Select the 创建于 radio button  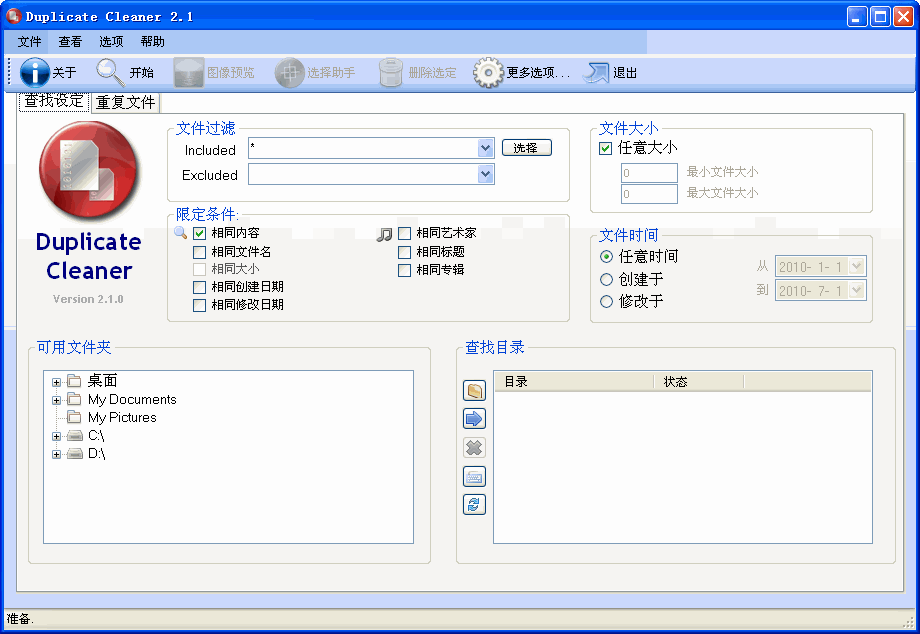pyautogui.click(x=606, y=279)
